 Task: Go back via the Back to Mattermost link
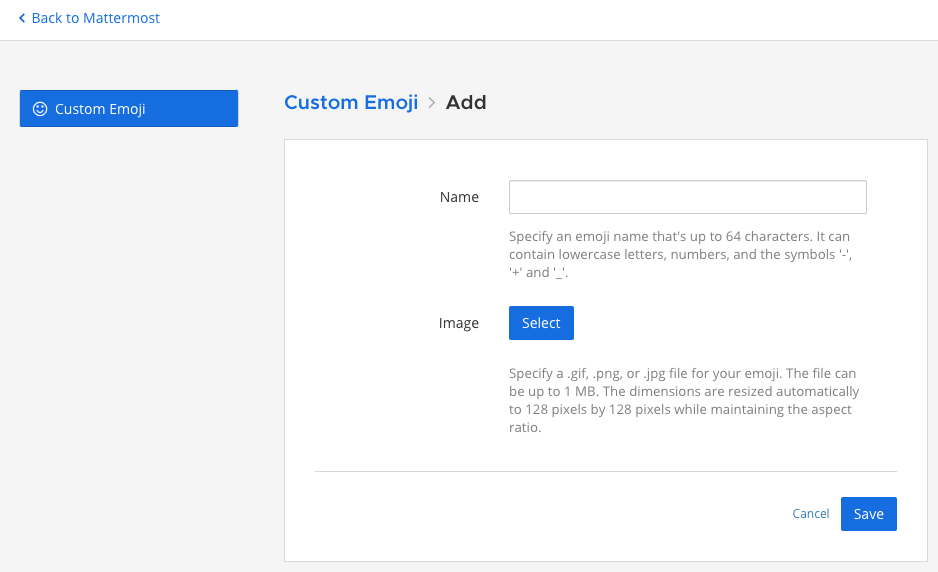(x=95, y=18)
